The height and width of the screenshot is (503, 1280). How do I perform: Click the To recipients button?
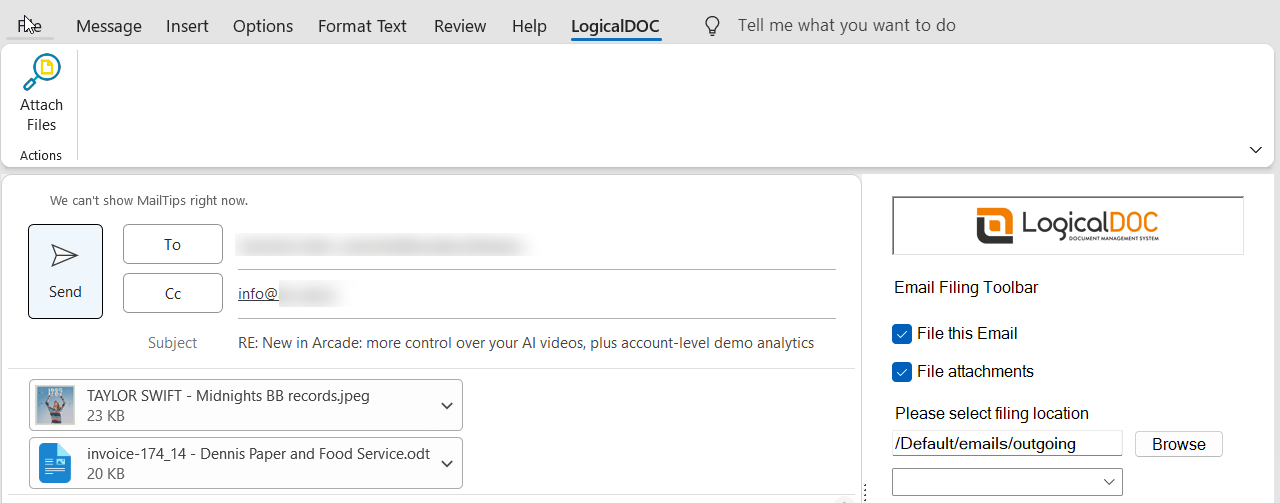(x=173, y=244)
